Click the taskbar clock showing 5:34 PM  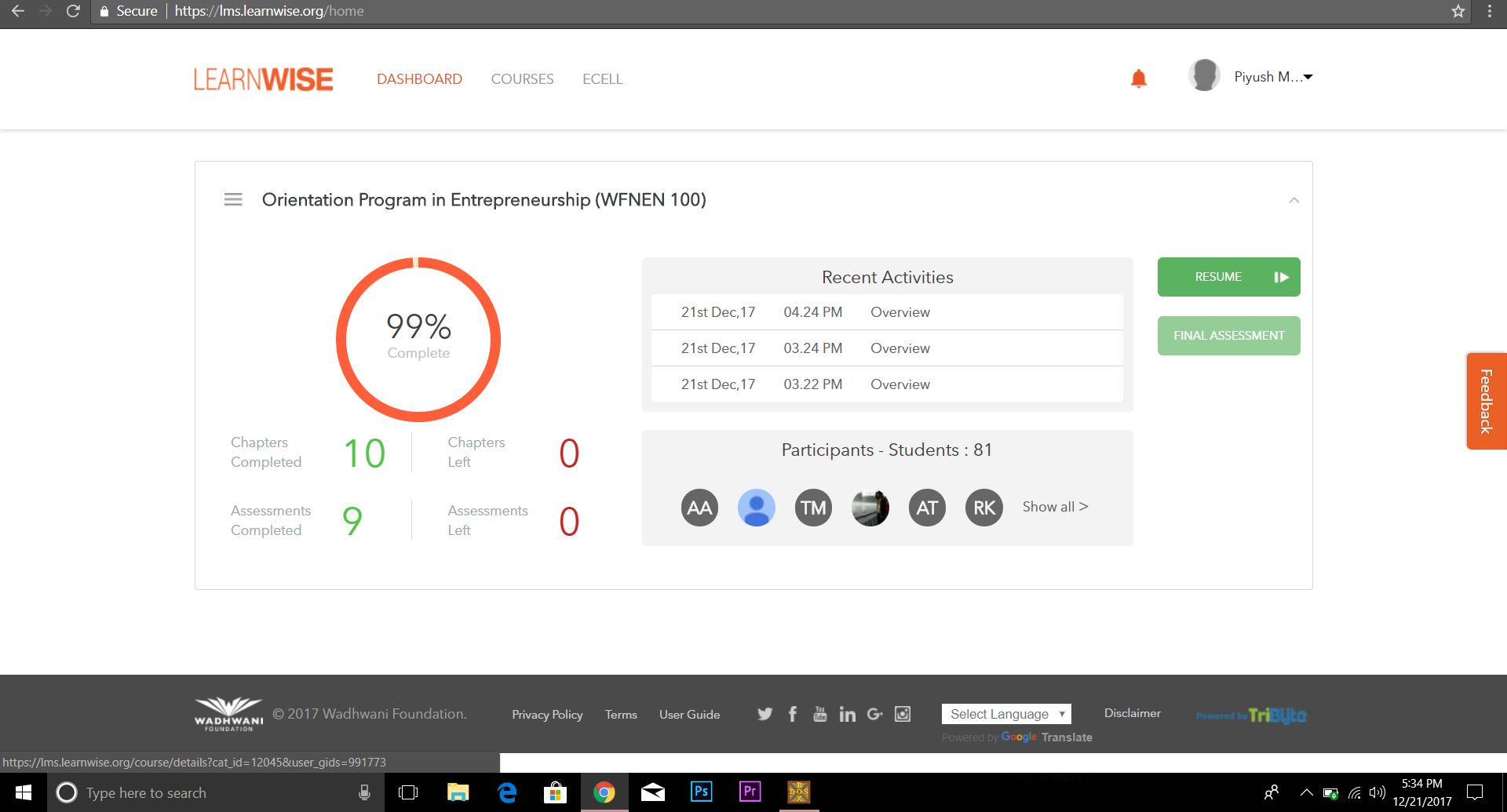1421,792
